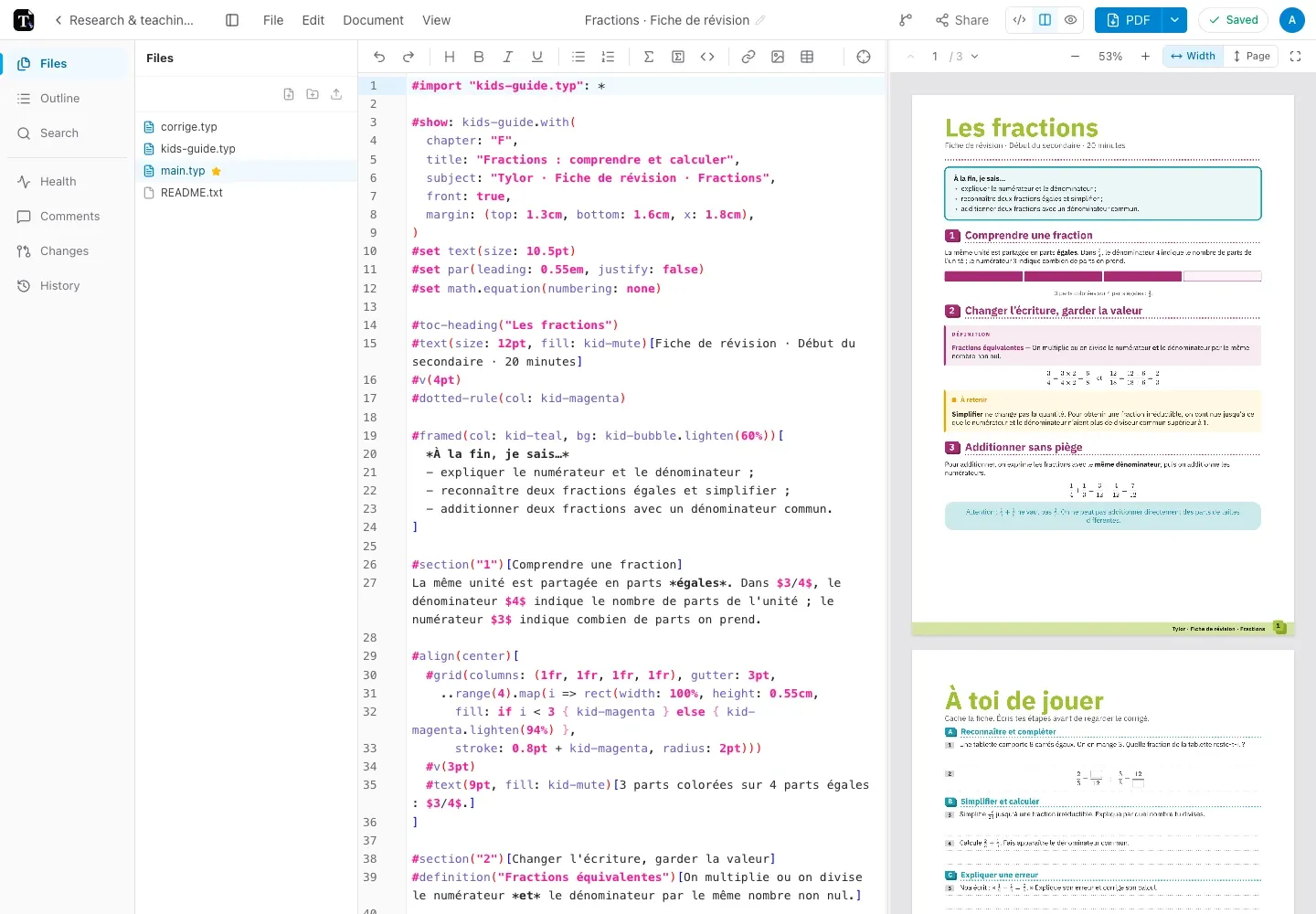Screen dimensions: 1316x914
Task: Switch to preview-only eye view
Action: tap(1070, 20)
